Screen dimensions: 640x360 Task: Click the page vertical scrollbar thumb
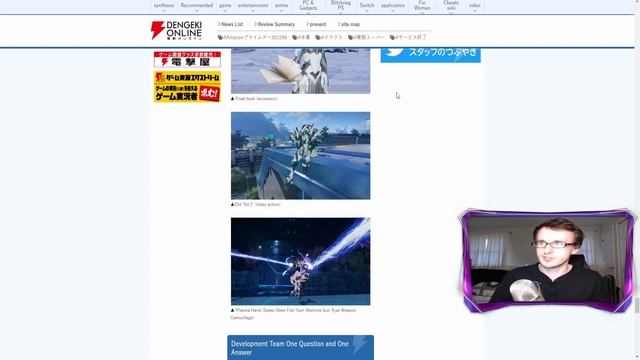coord(637,305)
